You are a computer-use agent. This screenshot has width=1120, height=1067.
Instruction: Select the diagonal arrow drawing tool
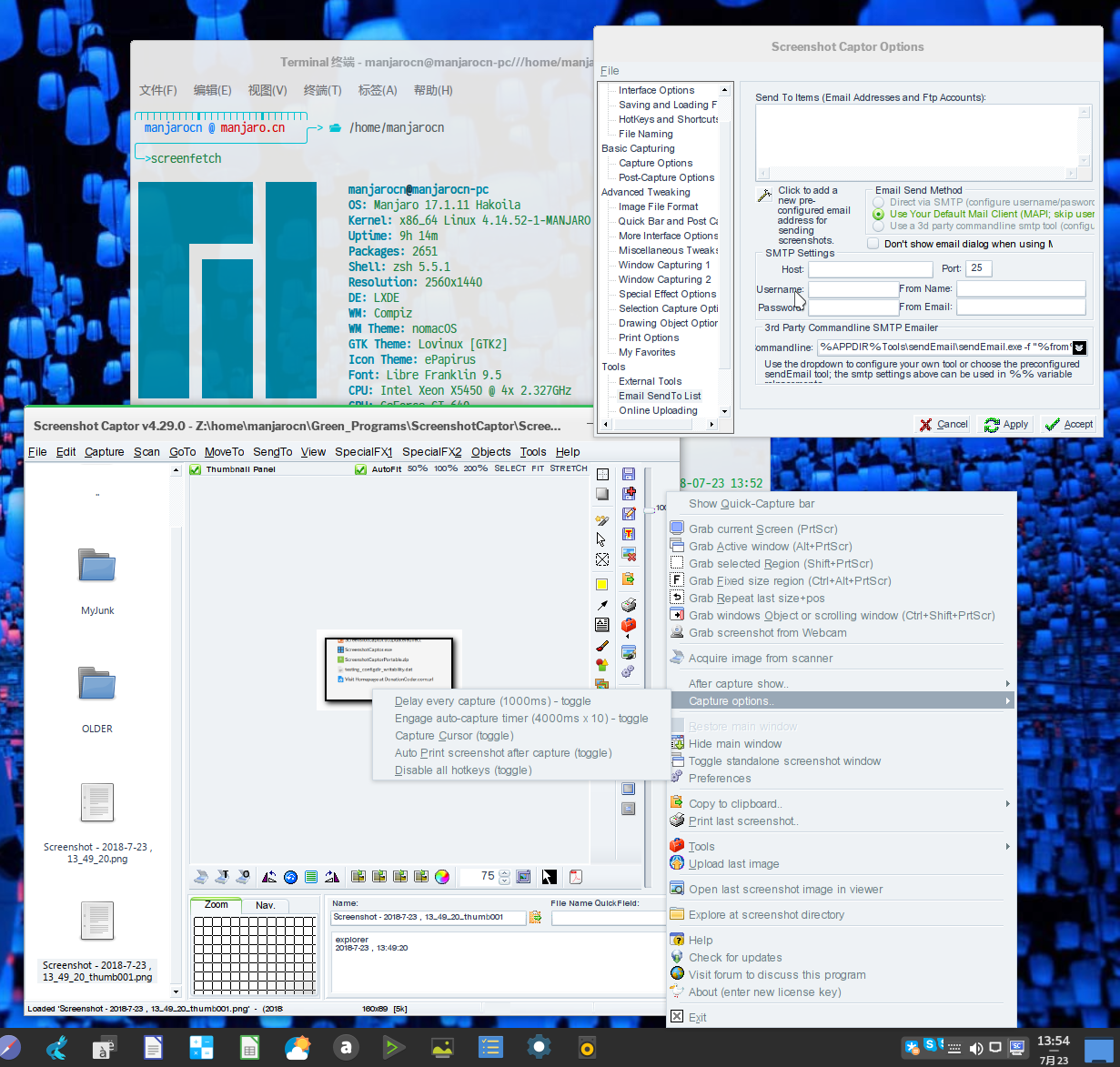tap(601, 605)
